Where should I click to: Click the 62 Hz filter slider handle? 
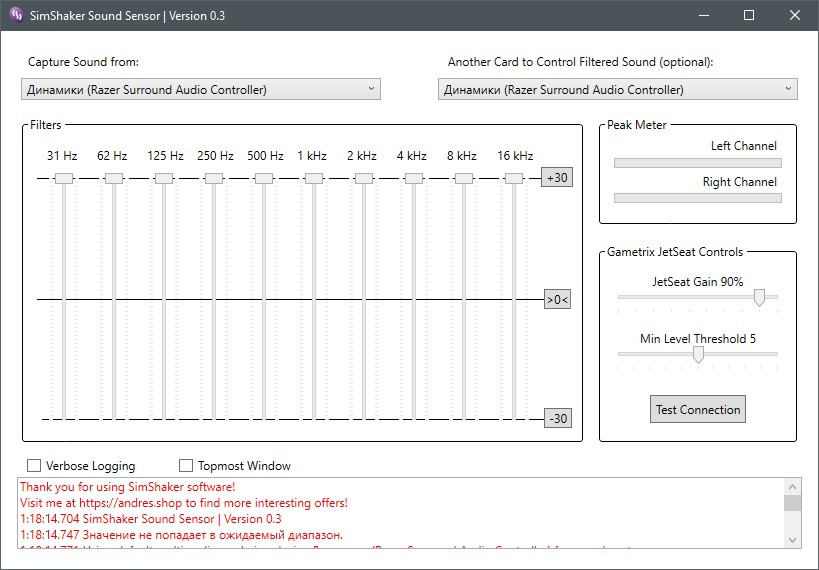pyautogui.click(x=114, y=178)
